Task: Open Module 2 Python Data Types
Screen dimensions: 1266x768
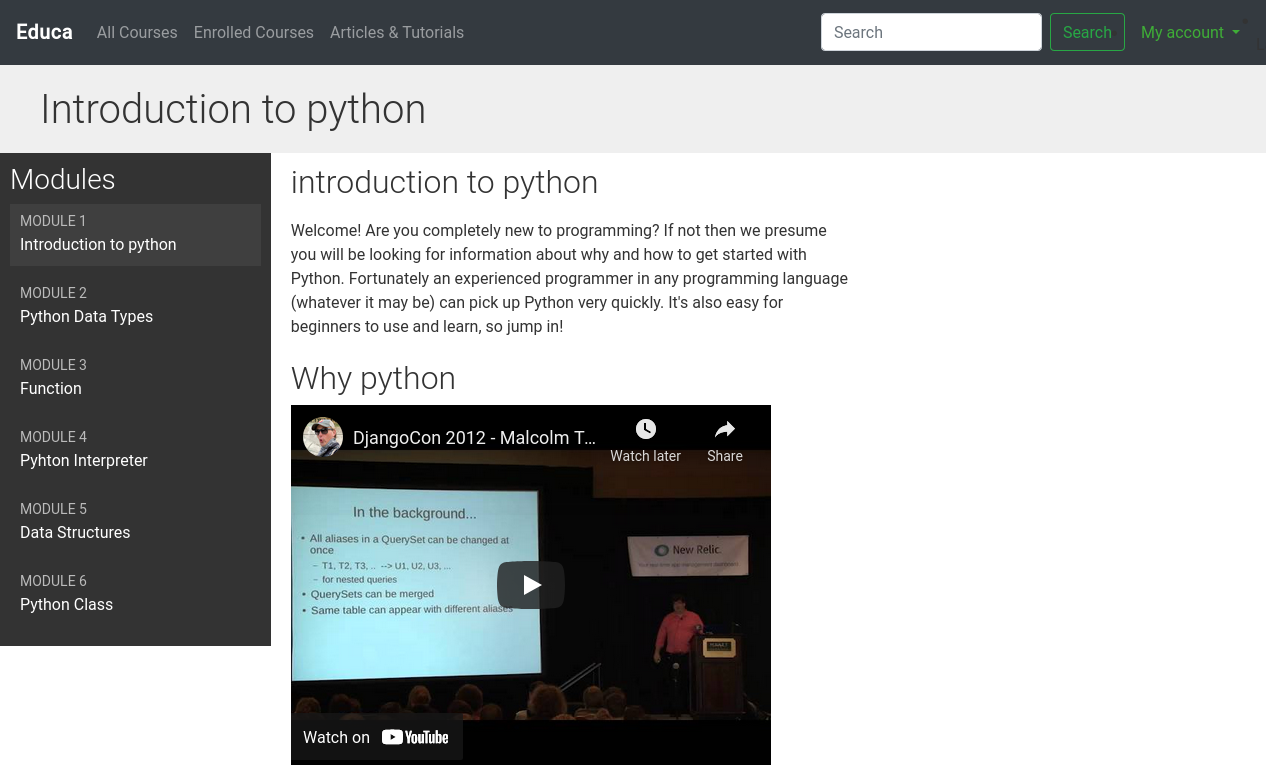Action: point(135,306)
